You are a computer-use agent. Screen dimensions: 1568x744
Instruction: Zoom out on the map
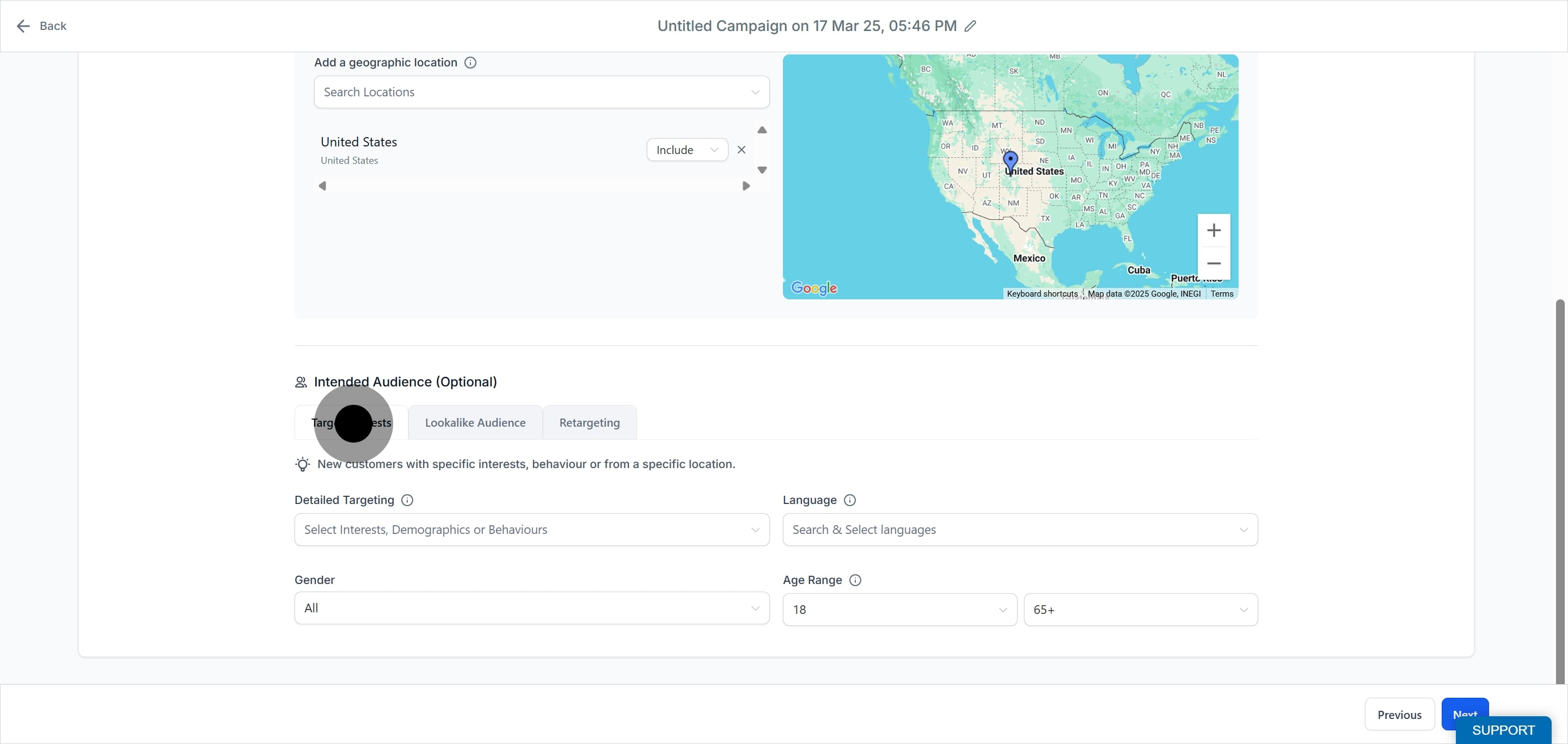click(x=1213, y=263)
